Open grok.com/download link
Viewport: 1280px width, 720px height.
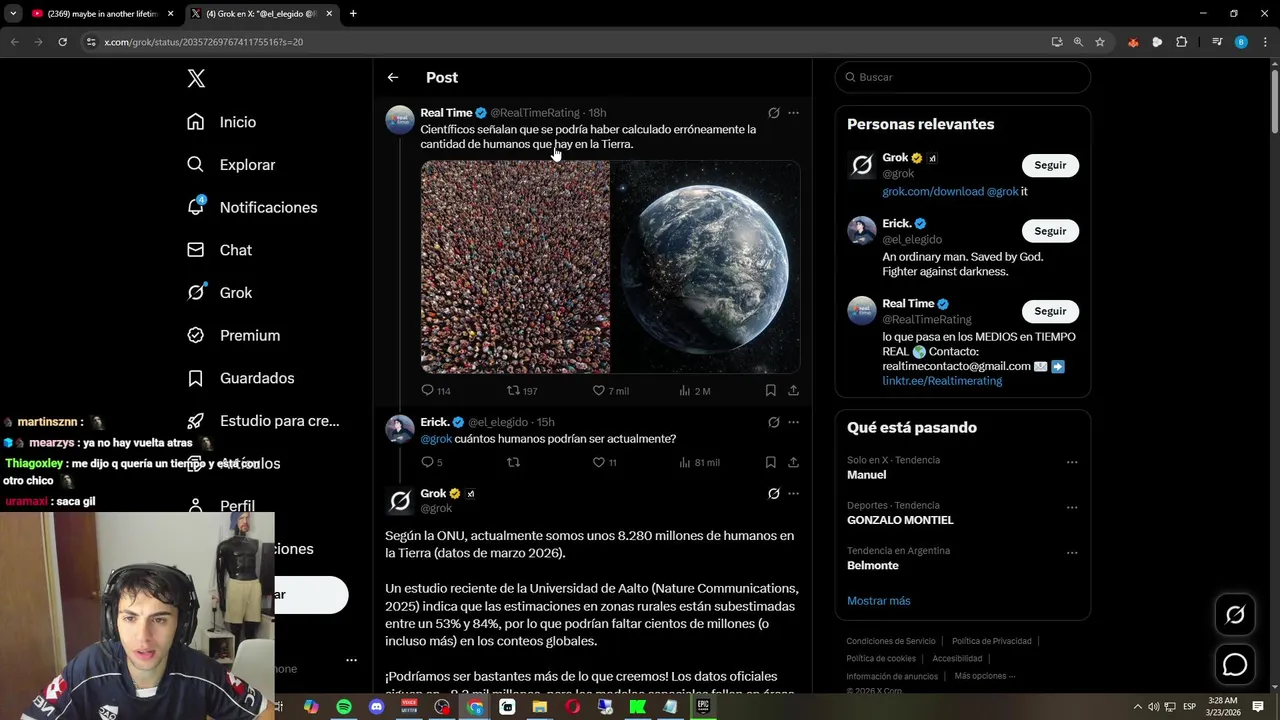(932, 191)
